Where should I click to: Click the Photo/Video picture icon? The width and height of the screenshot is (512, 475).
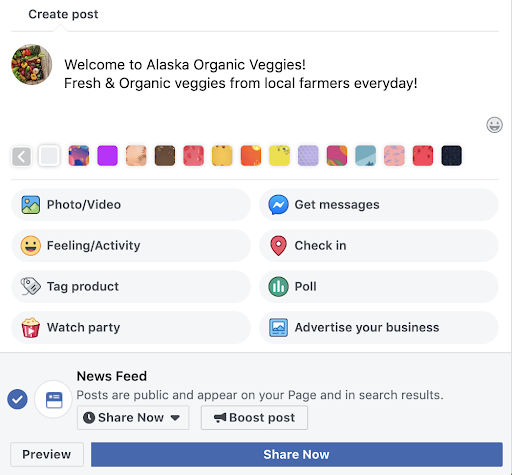tap(31, 205)
